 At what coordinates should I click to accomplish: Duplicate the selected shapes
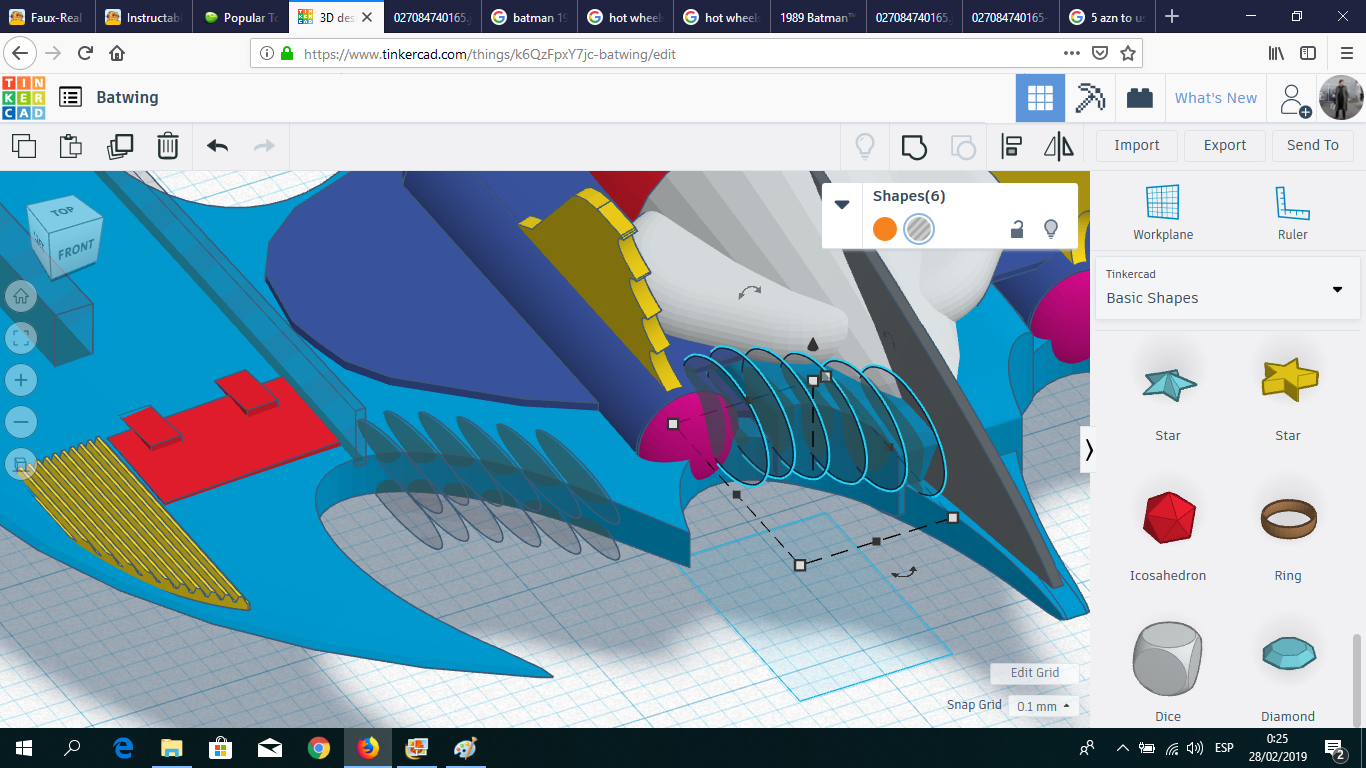120,146
